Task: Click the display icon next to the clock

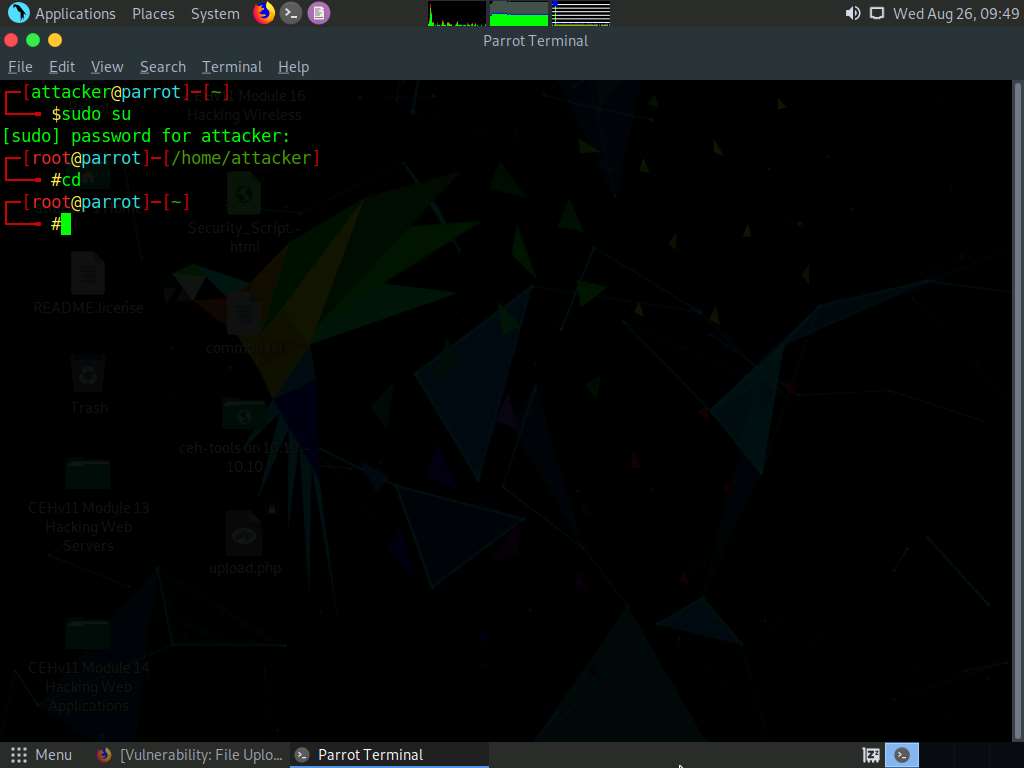Action: [880, 13]
